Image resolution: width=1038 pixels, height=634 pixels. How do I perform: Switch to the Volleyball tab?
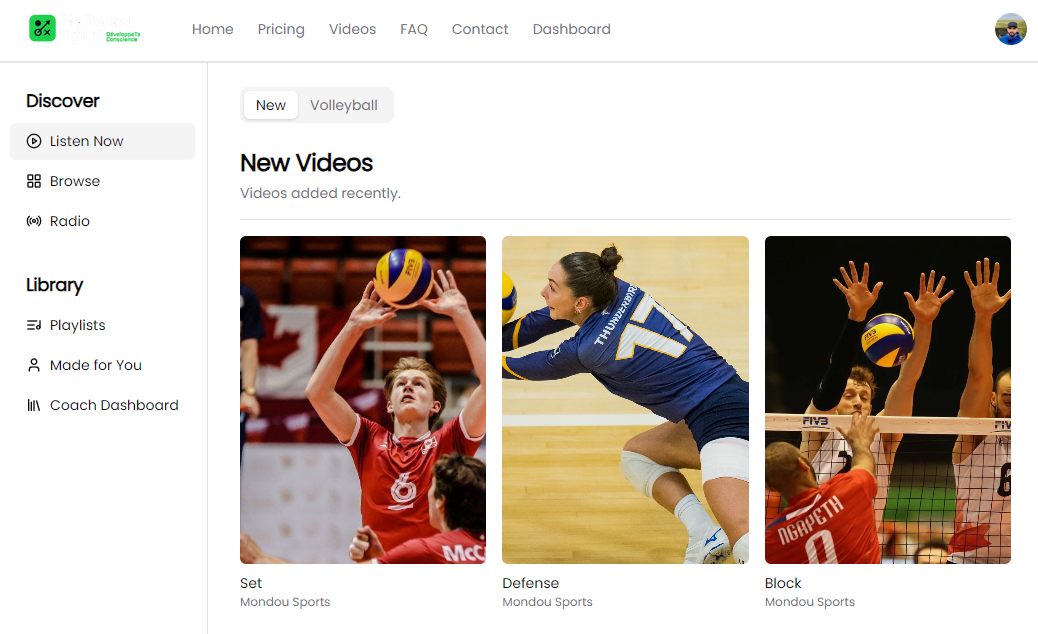point(343,105)
